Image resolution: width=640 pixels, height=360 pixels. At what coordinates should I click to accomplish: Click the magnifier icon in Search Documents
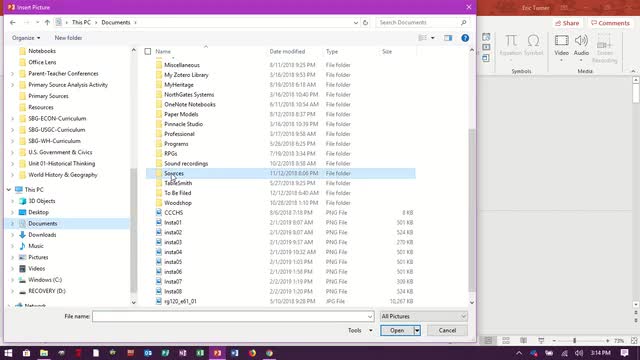click(464, 22)
